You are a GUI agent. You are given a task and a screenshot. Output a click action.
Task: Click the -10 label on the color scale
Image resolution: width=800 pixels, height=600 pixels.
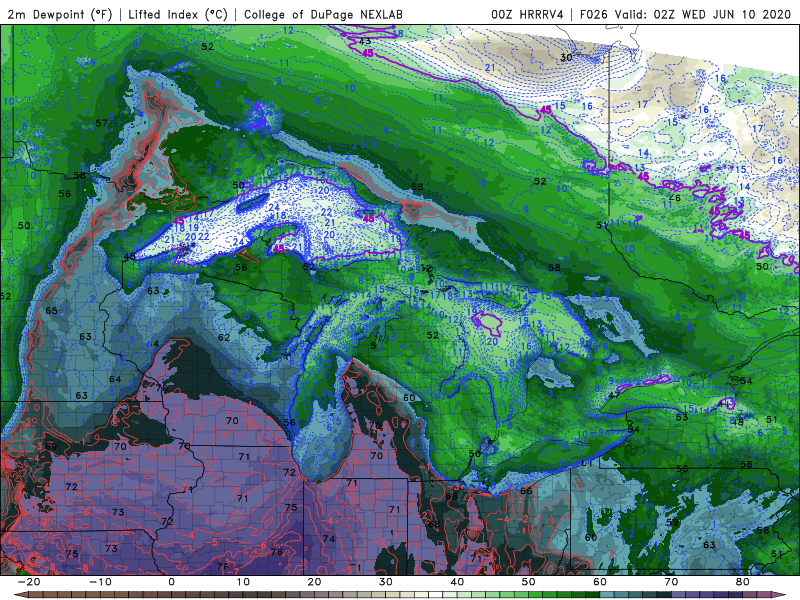click(100, 582)
